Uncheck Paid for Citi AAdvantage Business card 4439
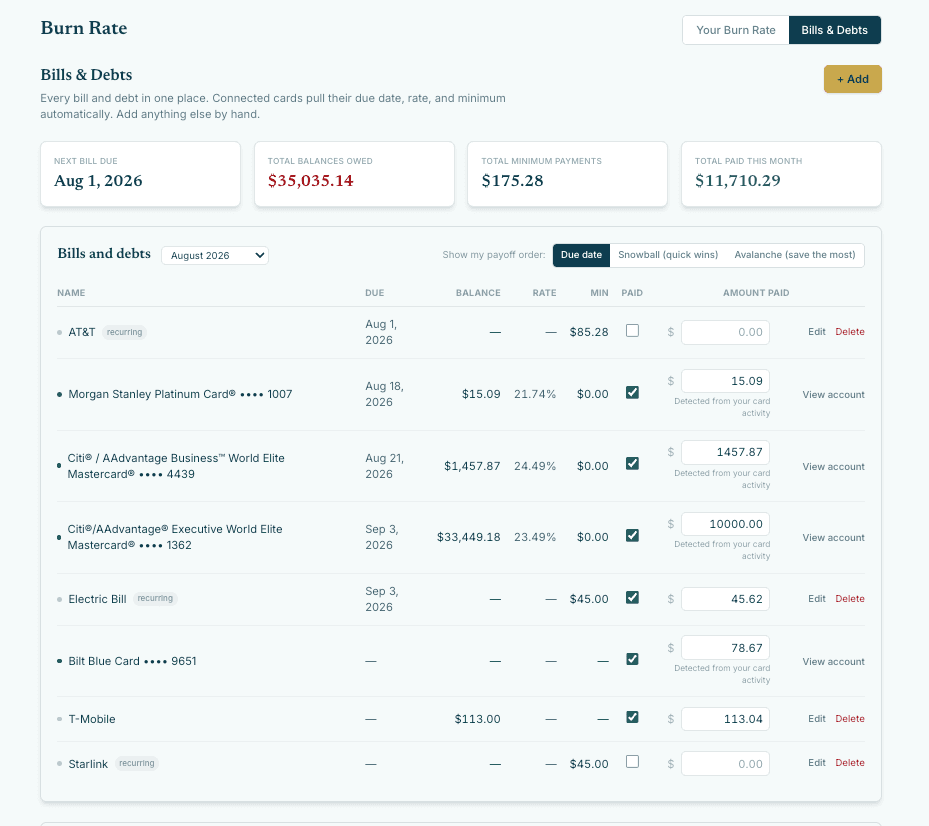 632,463
